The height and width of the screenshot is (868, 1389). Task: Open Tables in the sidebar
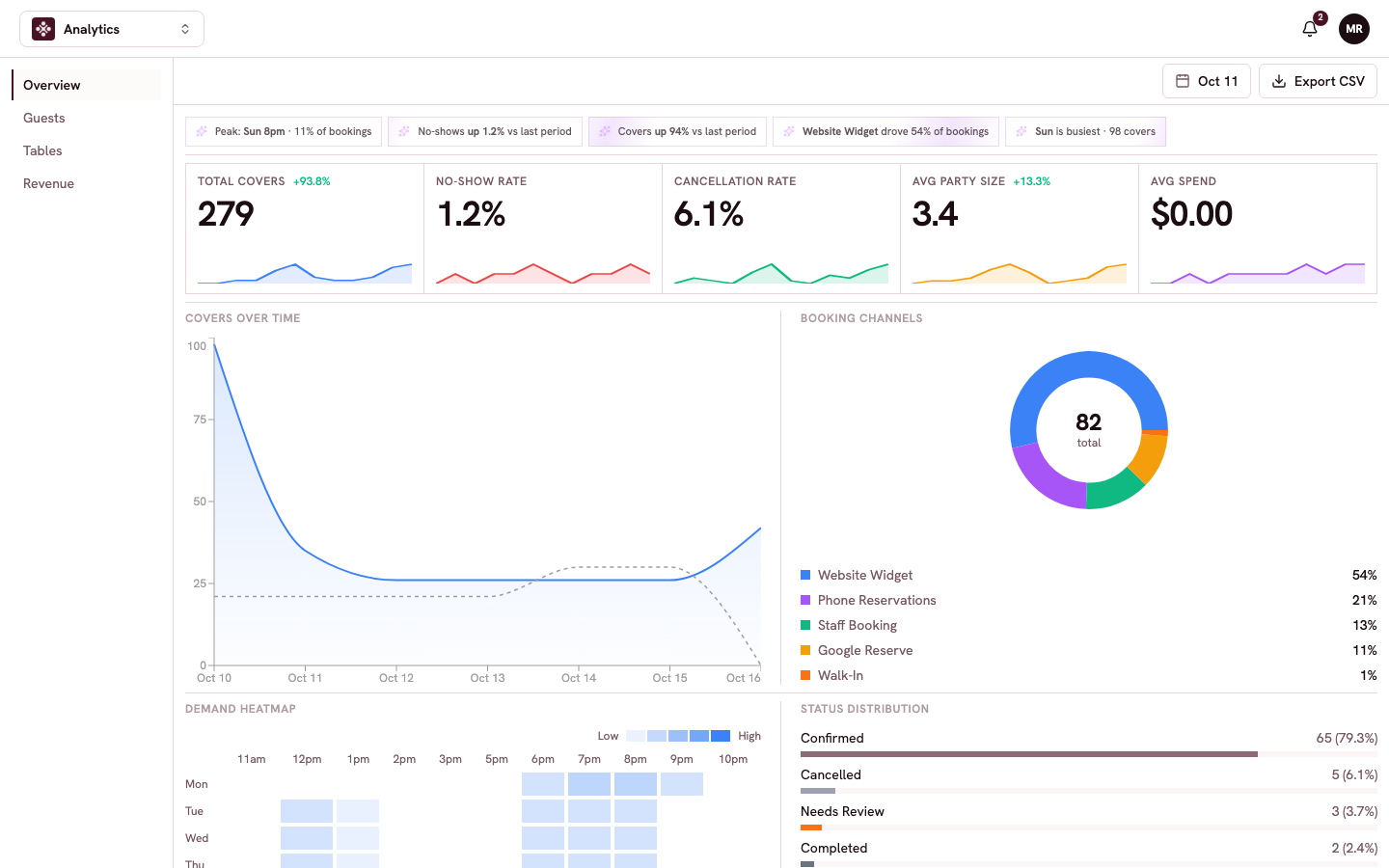[x=87, y=150]
